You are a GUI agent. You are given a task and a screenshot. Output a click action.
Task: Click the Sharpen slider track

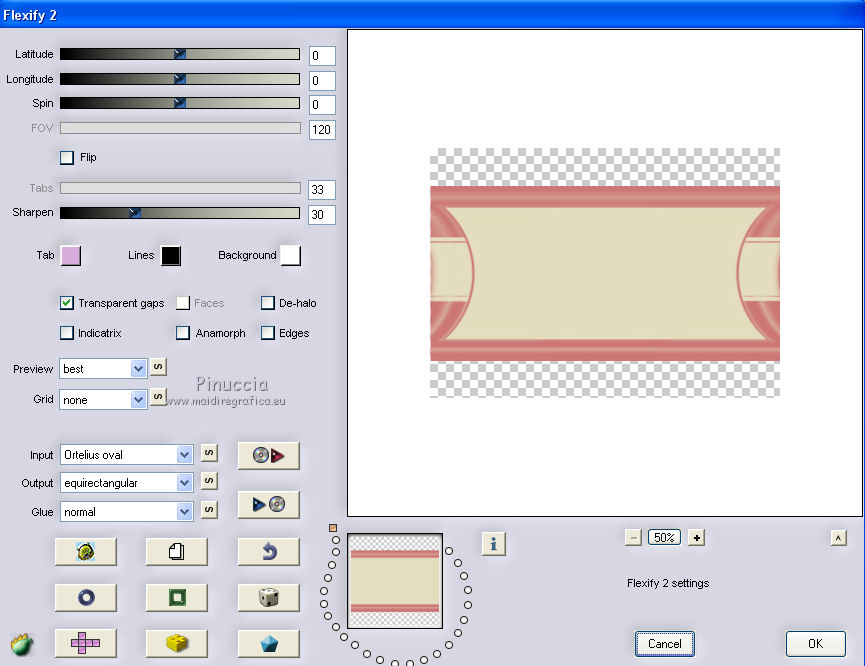[180, 212]
